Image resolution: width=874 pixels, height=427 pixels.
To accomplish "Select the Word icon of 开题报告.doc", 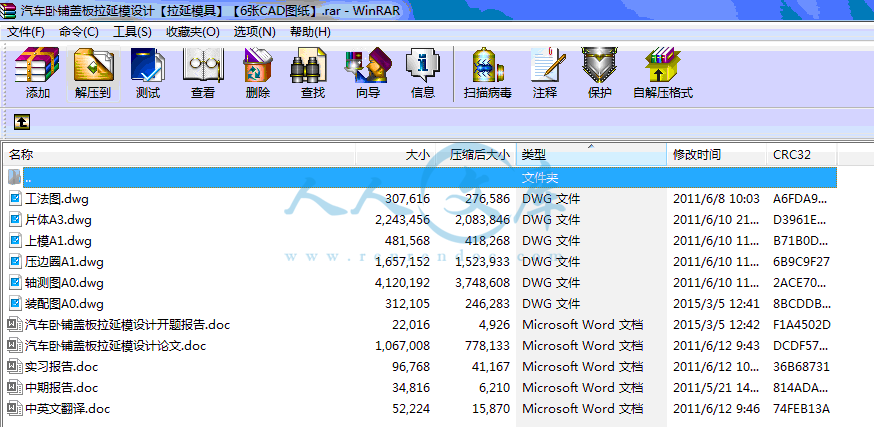I will (14, 324).
